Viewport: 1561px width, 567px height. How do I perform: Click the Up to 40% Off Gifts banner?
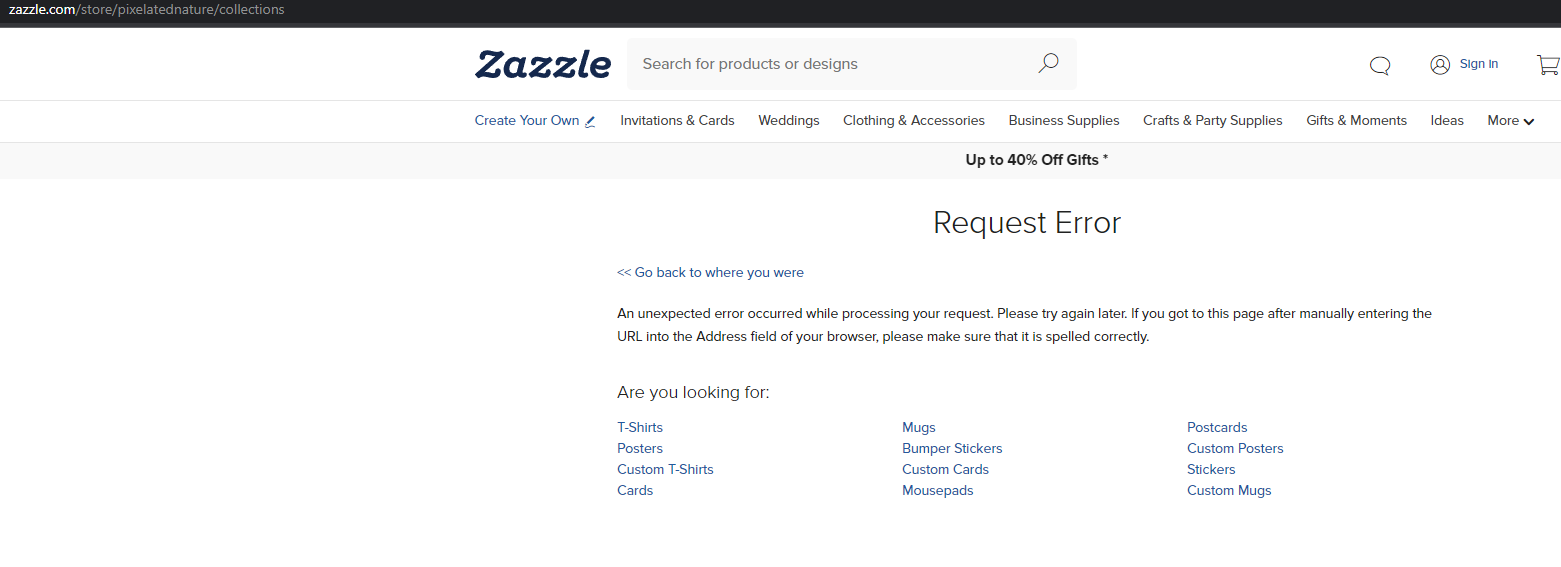coord(1037,160)
